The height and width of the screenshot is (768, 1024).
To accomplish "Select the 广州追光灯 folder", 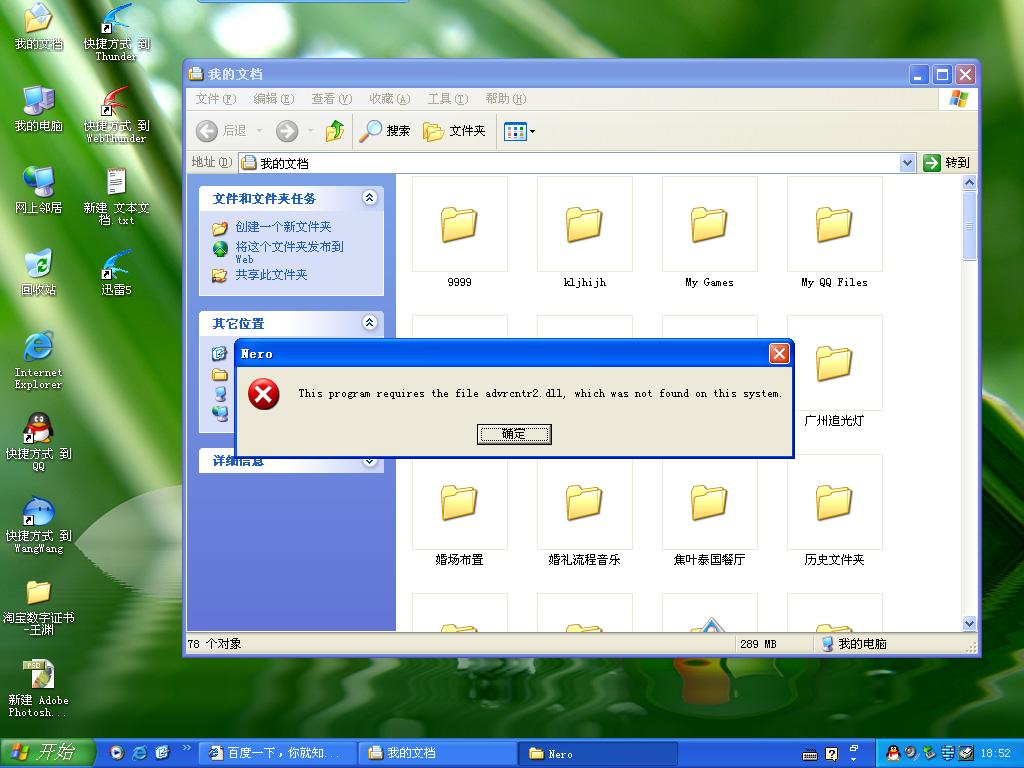I will click(835, 372).
